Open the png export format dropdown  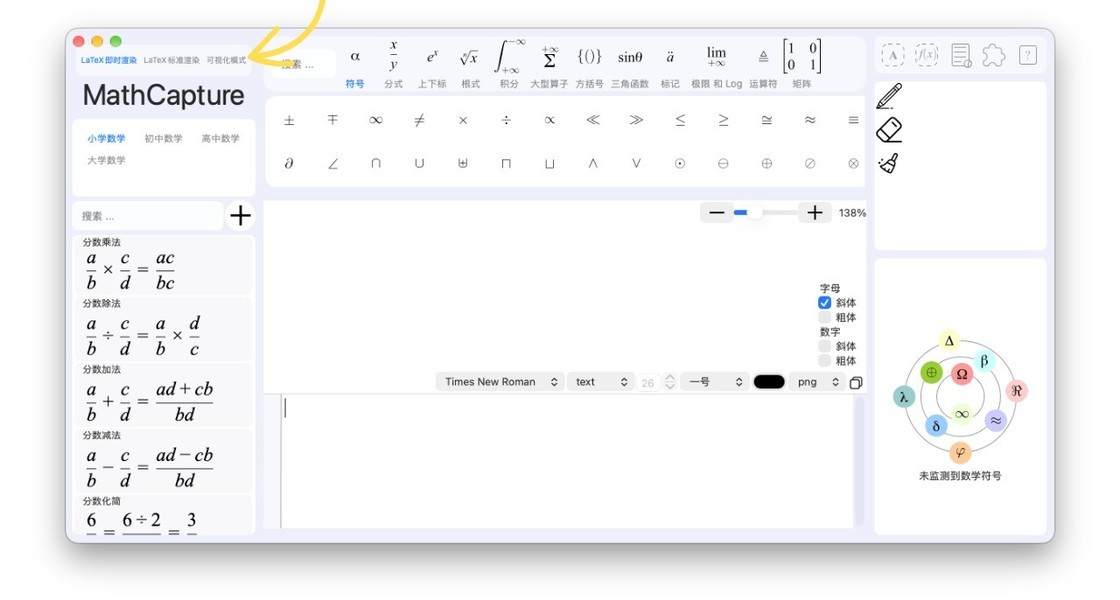[817, 382]
